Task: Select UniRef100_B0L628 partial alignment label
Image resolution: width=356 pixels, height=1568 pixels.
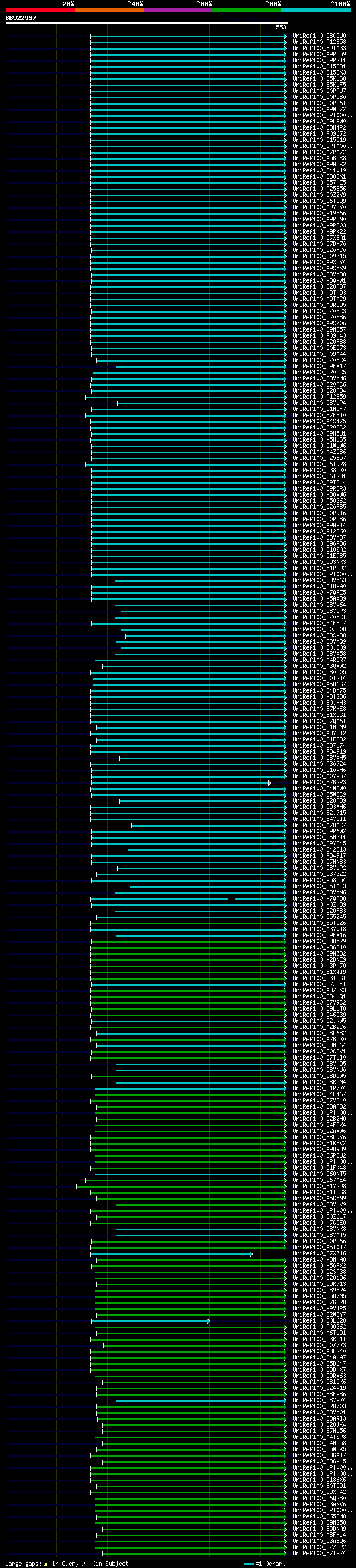Action: (319, 1321)
